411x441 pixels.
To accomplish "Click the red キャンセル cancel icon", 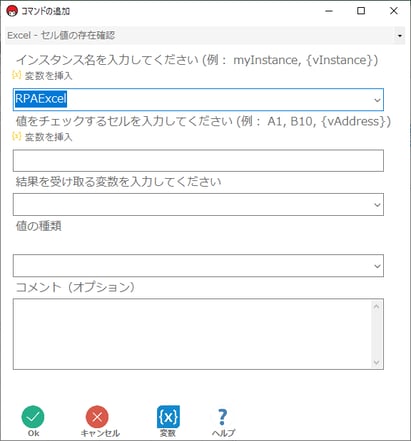I will [x=97, y=417].
